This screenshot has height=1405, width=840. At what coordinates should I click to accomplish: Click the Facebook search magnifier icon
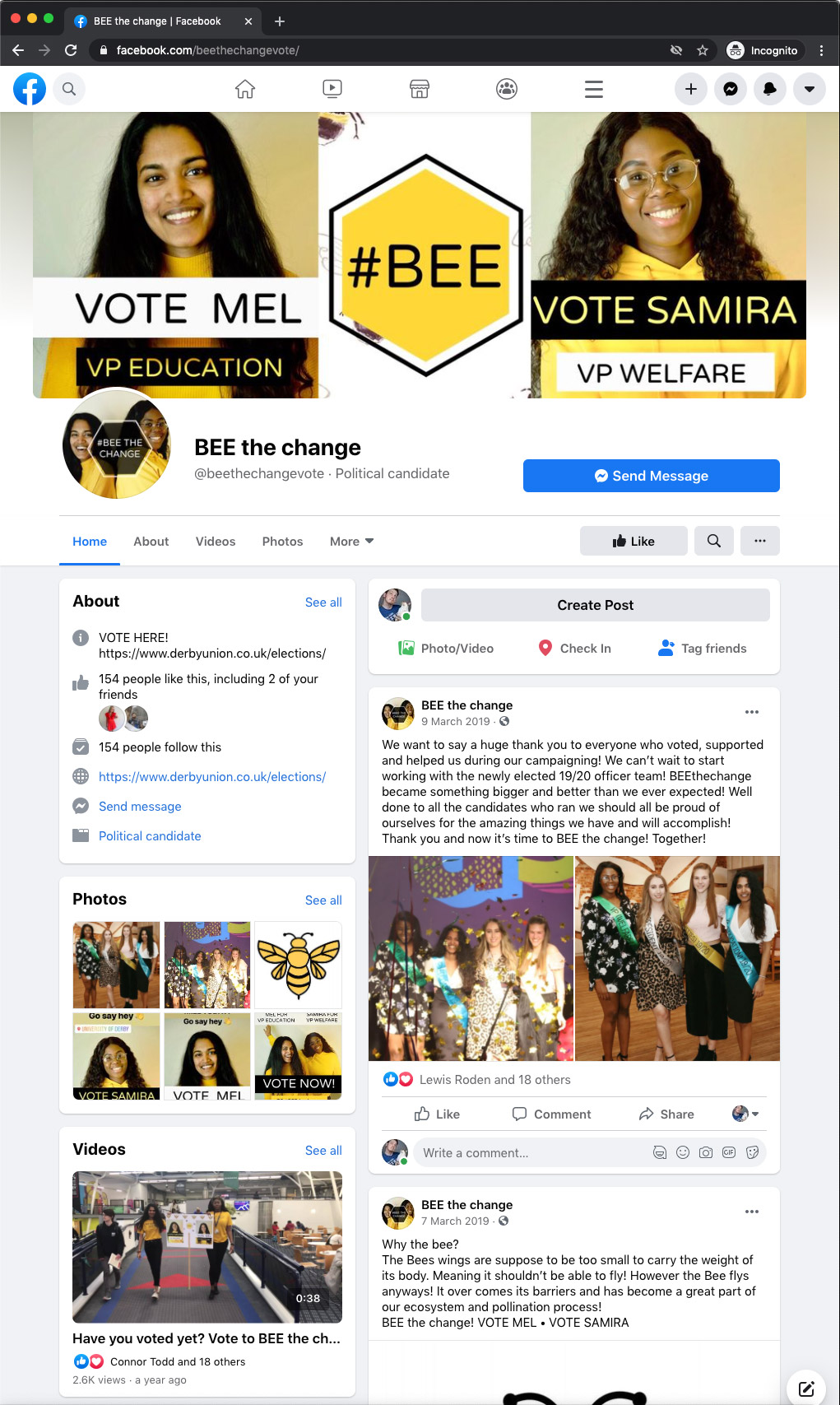pos(69,89)
